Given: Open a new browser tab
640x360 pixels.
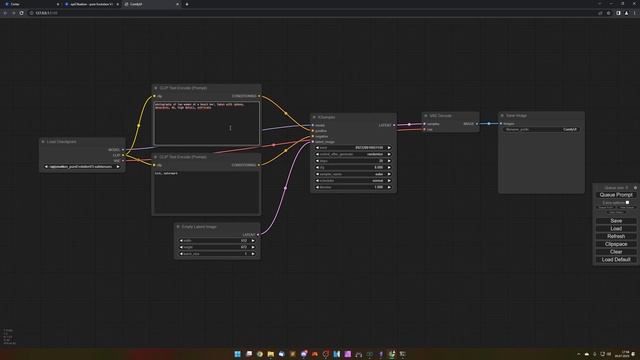Looking at the screenshot, I should pyautogui.click(x=187, y=4).
